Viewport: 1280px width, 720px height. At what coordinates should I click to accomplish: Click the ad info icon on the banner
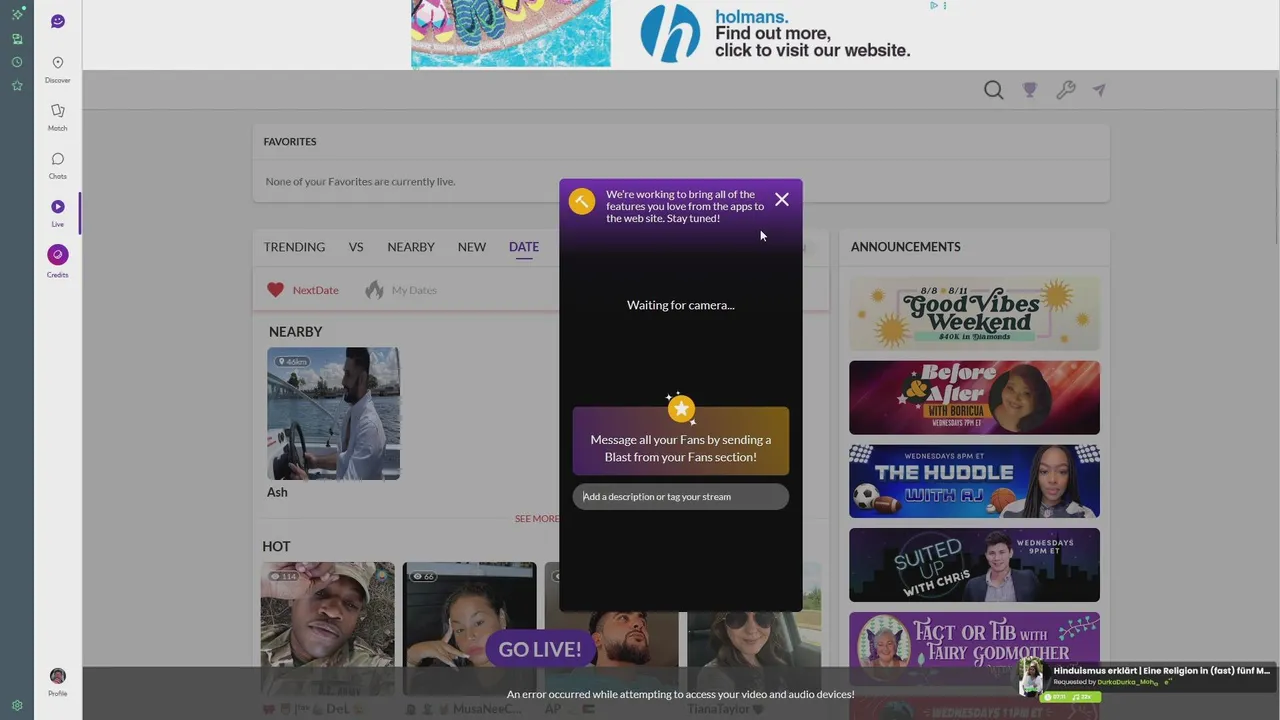[x=933, y=6]
